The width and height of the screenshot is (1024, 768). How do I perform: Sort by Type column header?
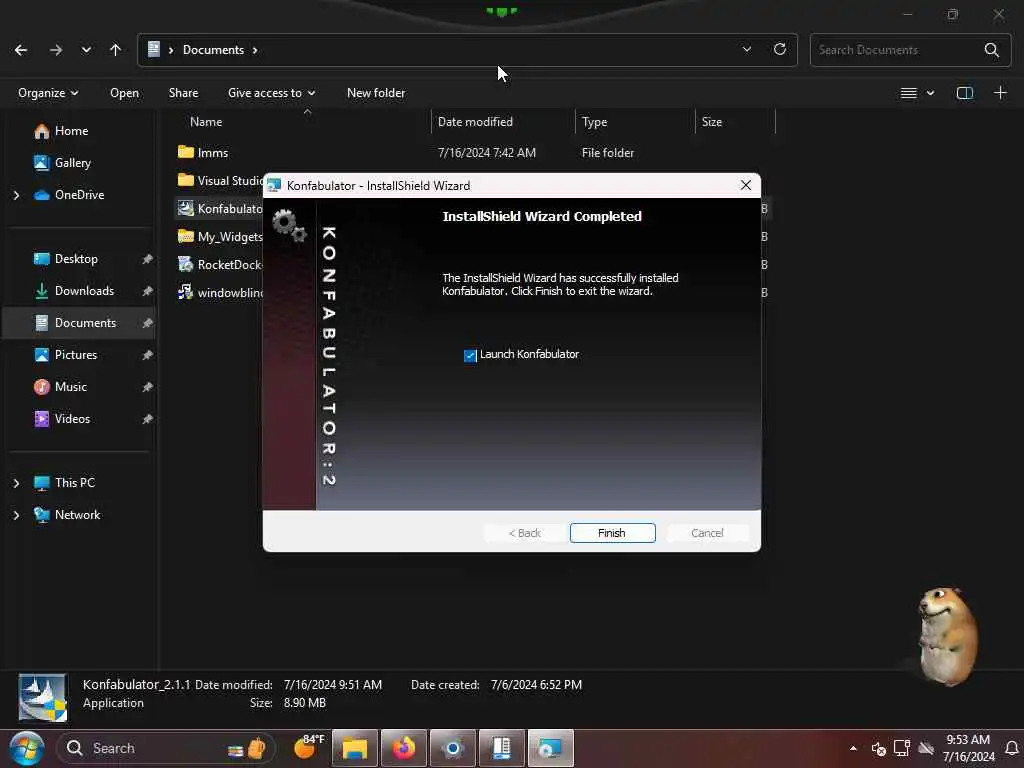(594, 122)
